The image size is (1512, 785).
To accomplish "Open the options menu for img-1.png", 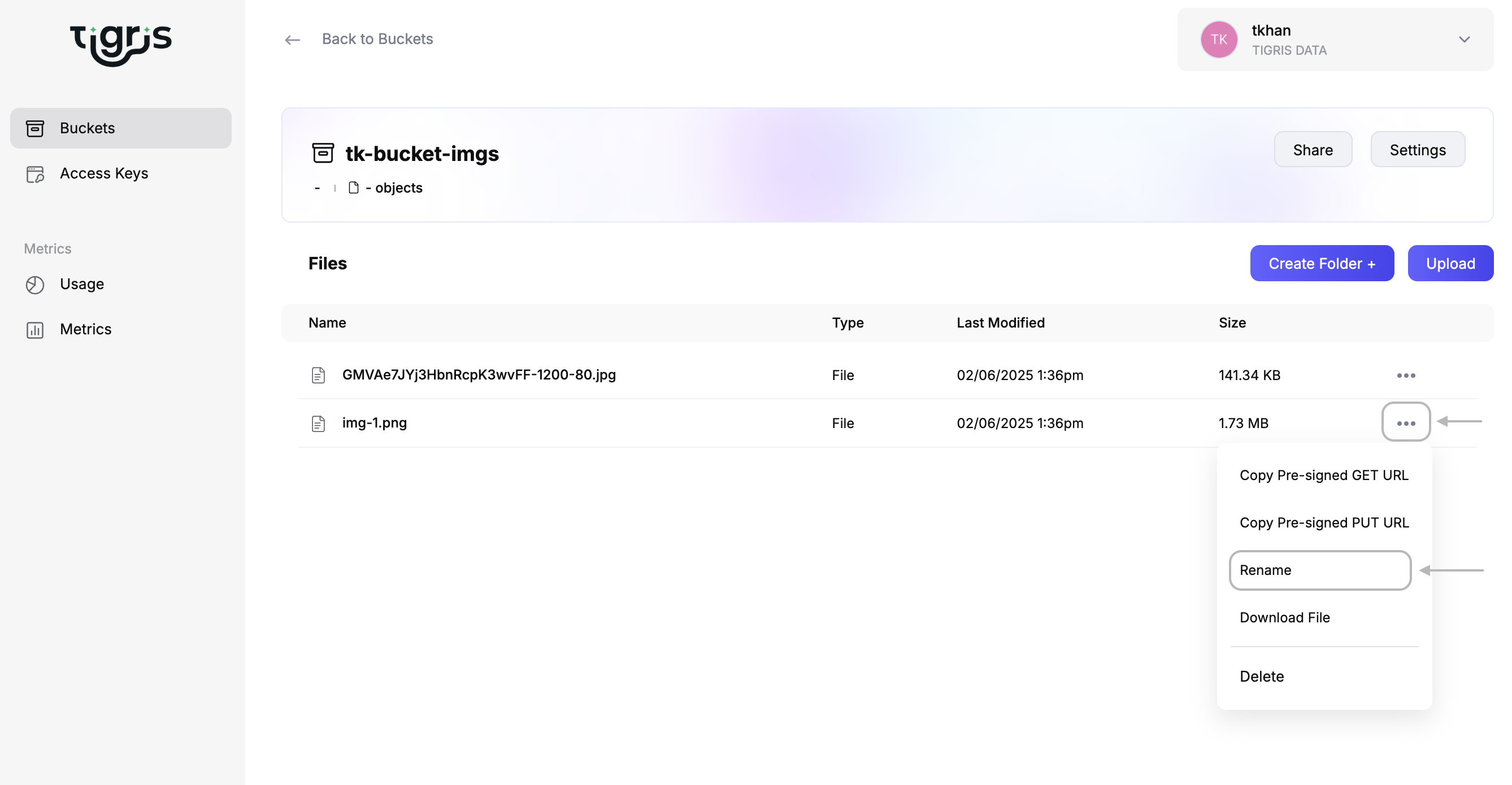I will click(1406, 422).
